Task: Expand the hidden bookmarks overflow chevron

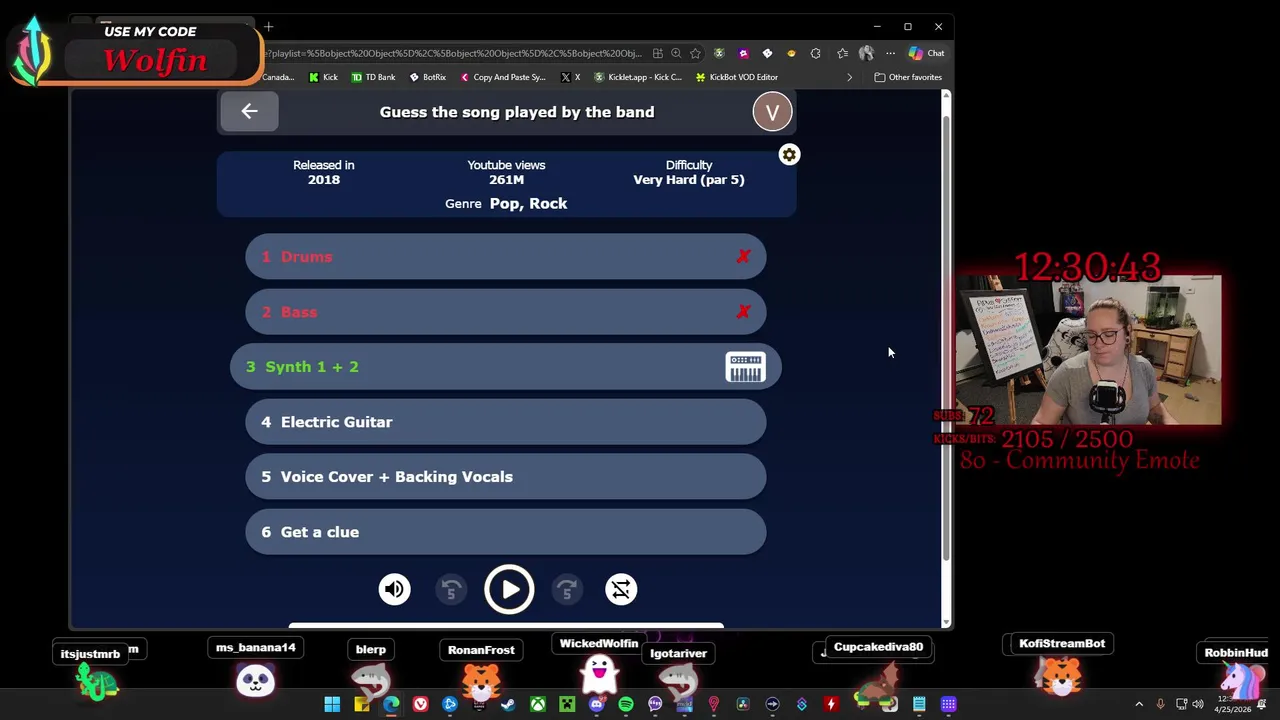Action: click(x=849, y=77)
